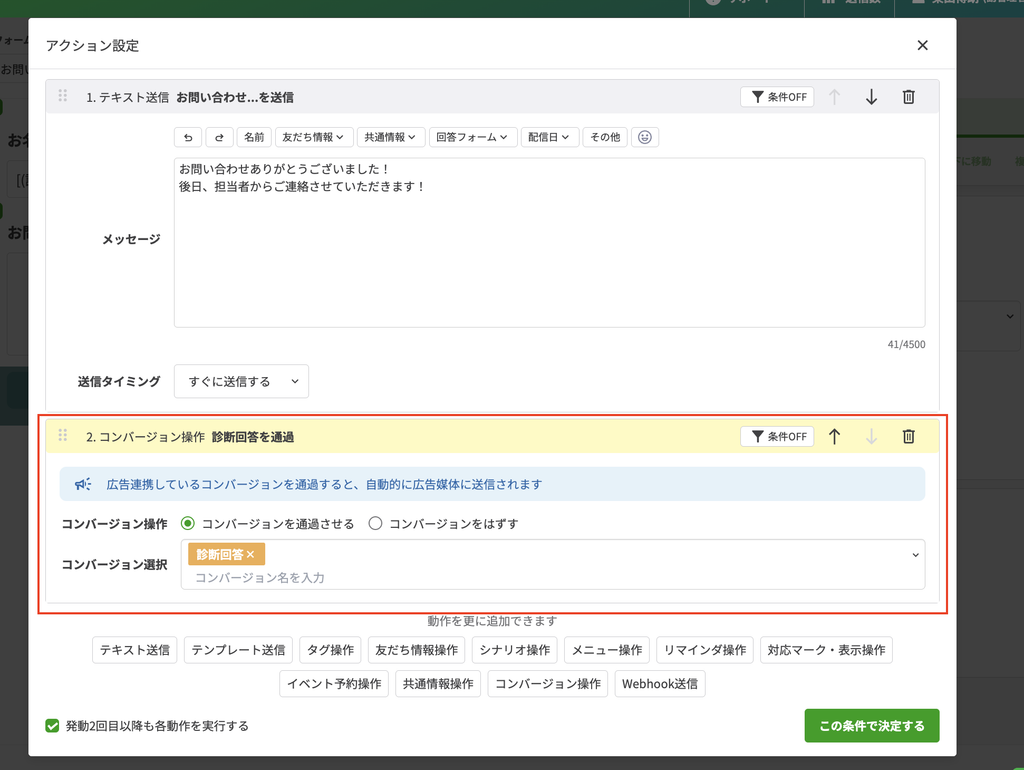Image resolution: width=1024 pixels, height=770 pixels.
Task: Delete conversion action 2 with trash icon
Action: tap(908, 436)
